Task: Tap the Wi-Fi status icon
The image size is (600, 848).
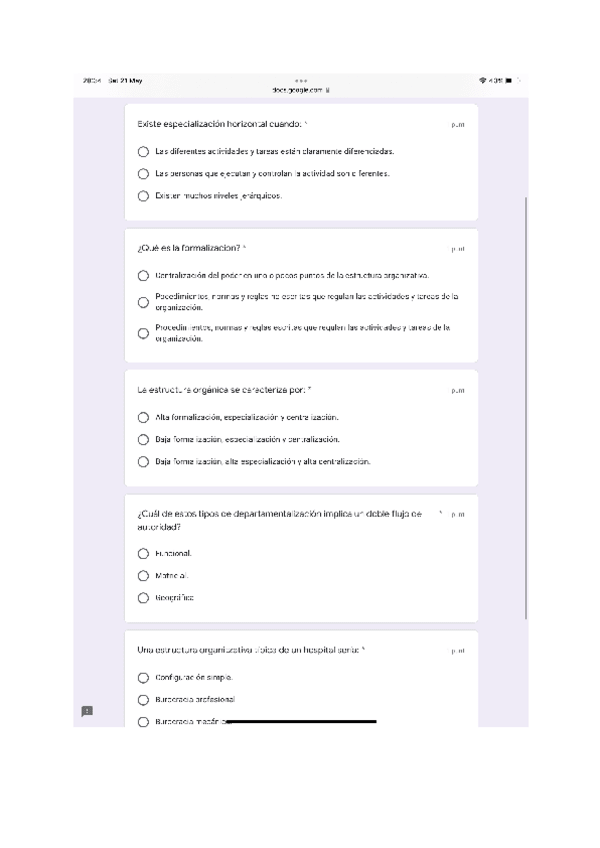Action: (x=483, y=80)
